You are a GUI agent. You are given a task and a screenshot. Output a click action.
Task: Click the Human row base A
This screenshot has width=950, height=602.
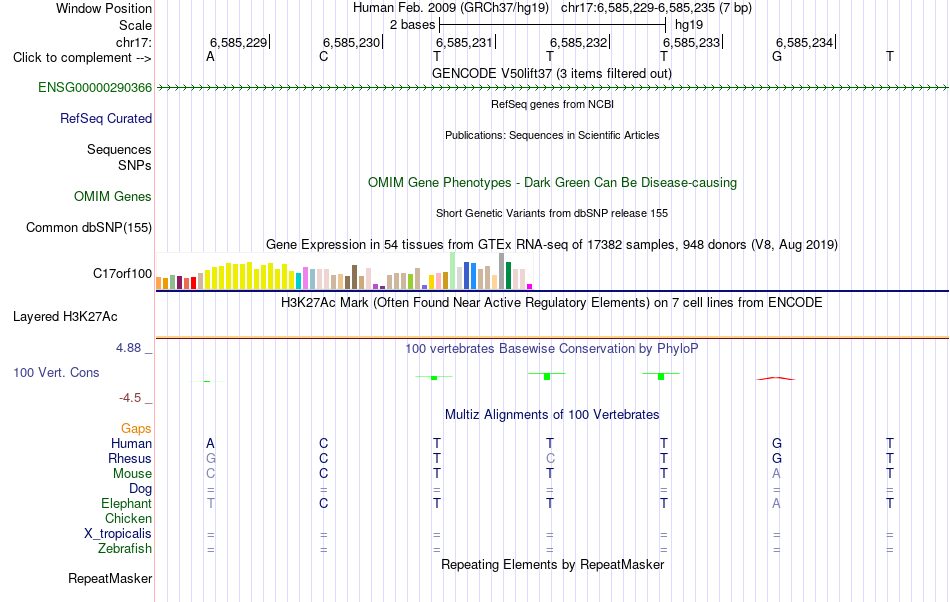pos(210,443)
